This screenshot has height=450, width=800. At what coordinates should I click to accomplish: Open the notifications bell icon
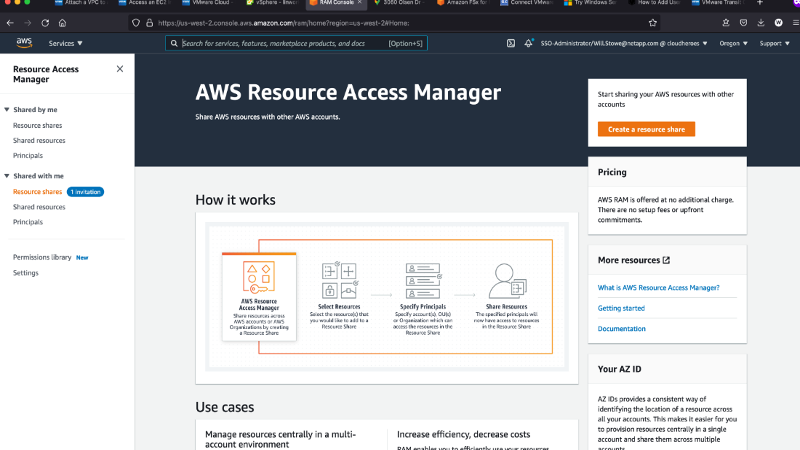coord(529,43)
